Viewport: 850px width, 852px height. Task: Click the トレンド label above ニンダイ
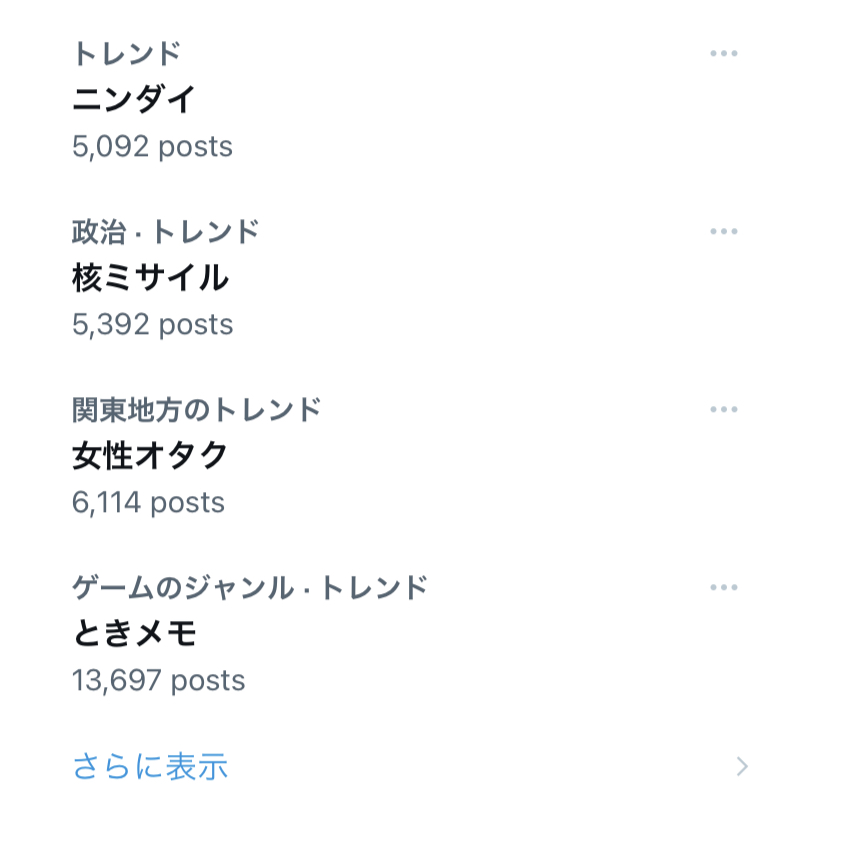tap(126, 54)
